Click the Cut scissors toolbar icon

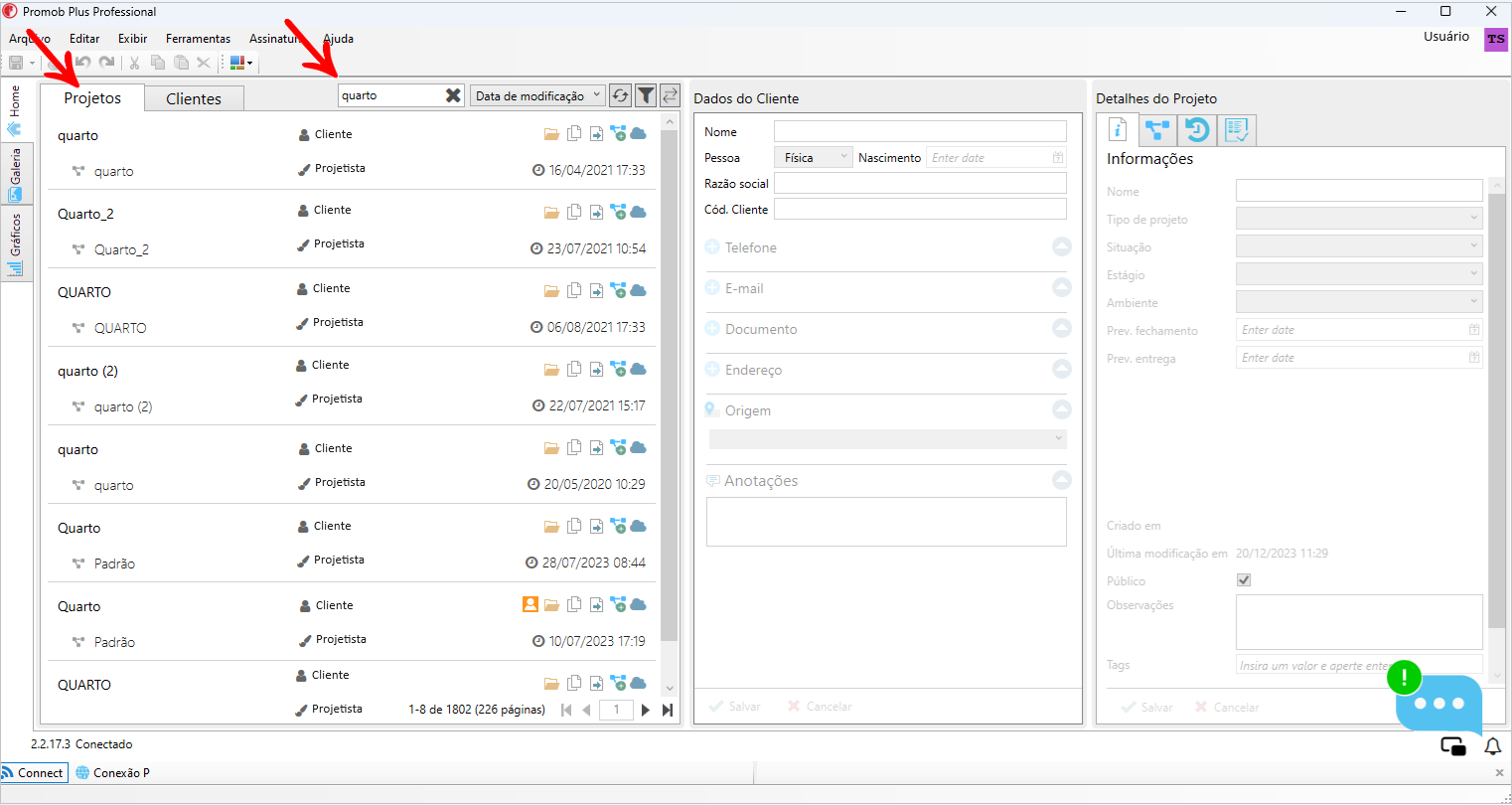tap(134, 63)
